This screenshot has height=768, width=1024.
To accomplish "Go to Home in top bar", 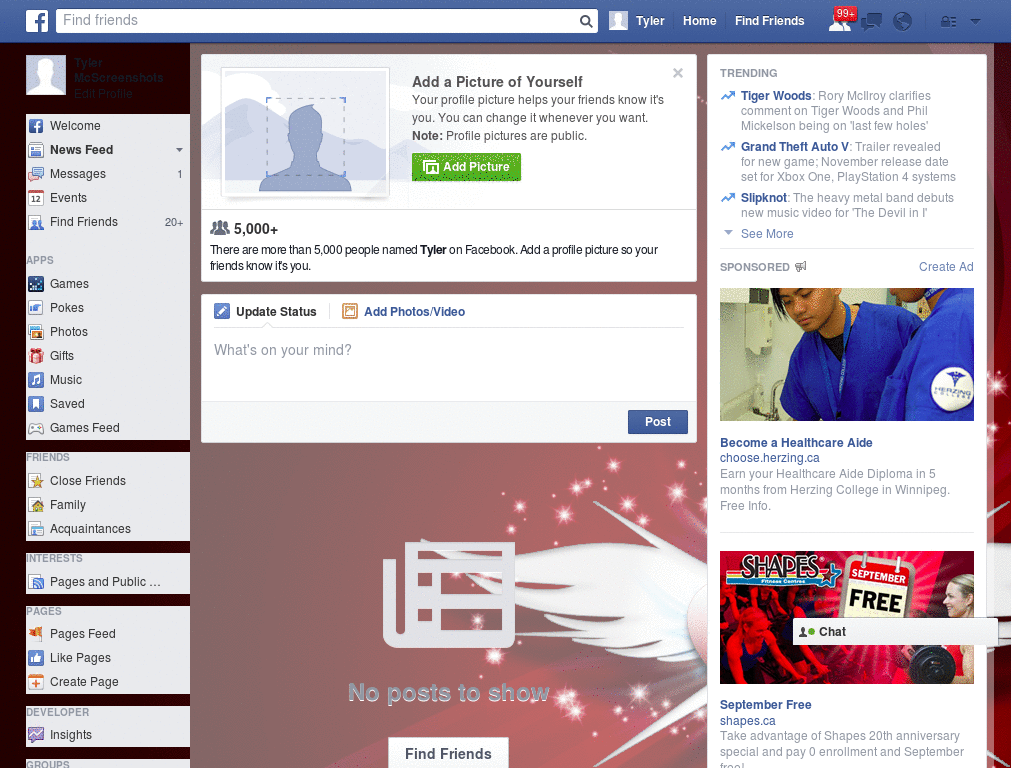I will point(699,21).
